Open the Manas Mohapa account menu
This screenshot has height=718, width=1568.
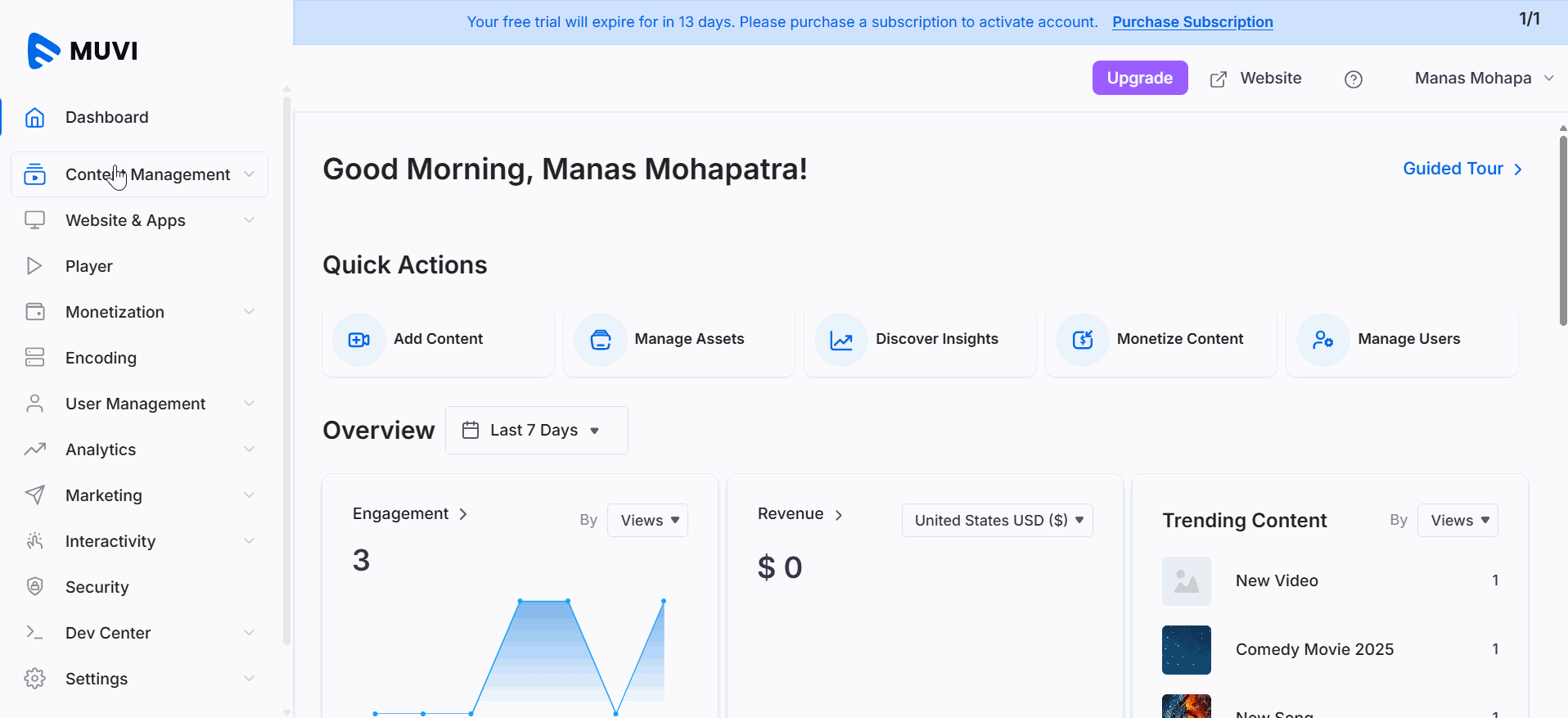(x=1483, y=79)
